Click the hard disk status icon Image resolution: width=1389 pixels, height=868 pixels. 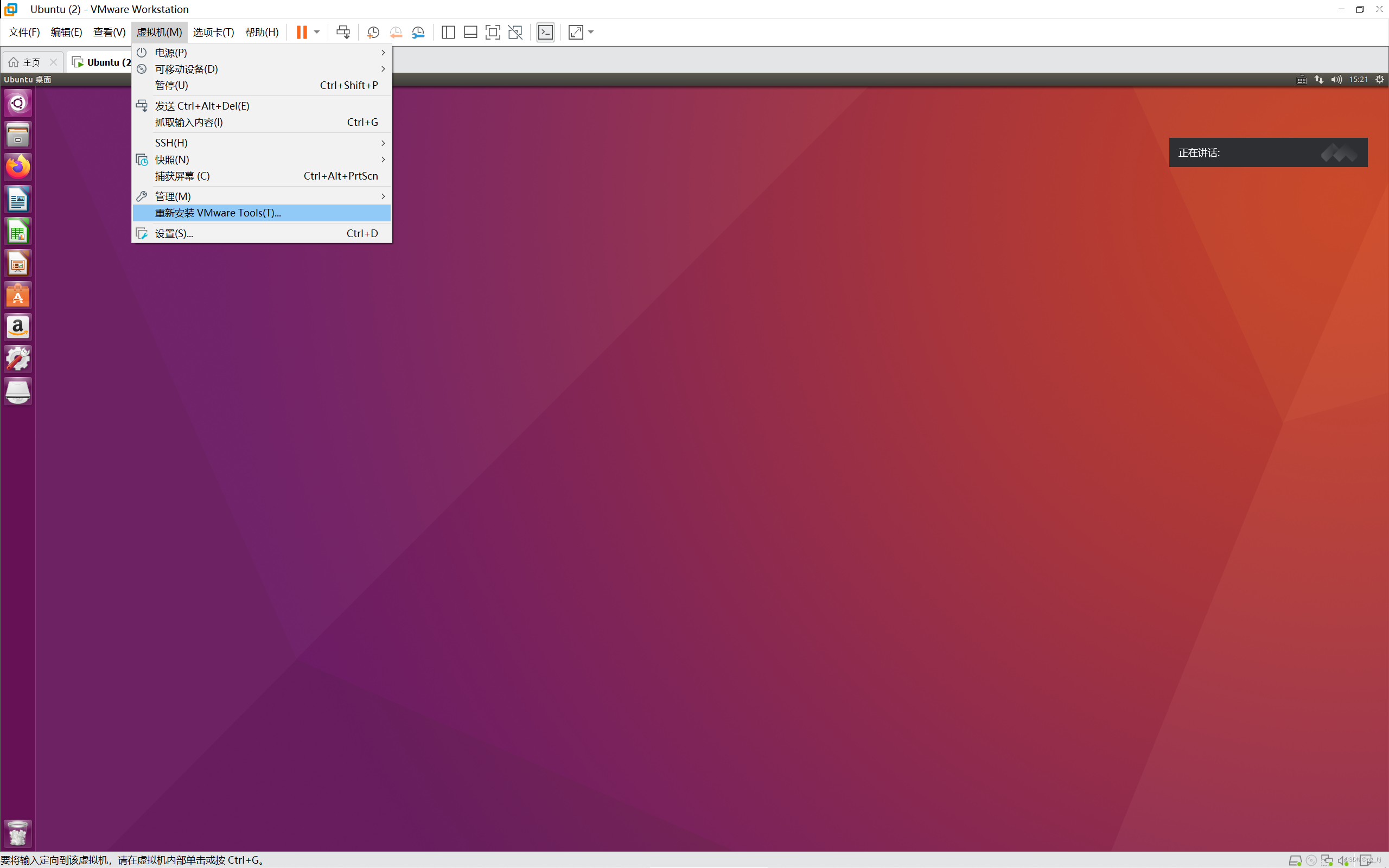tap(1296, 860)
